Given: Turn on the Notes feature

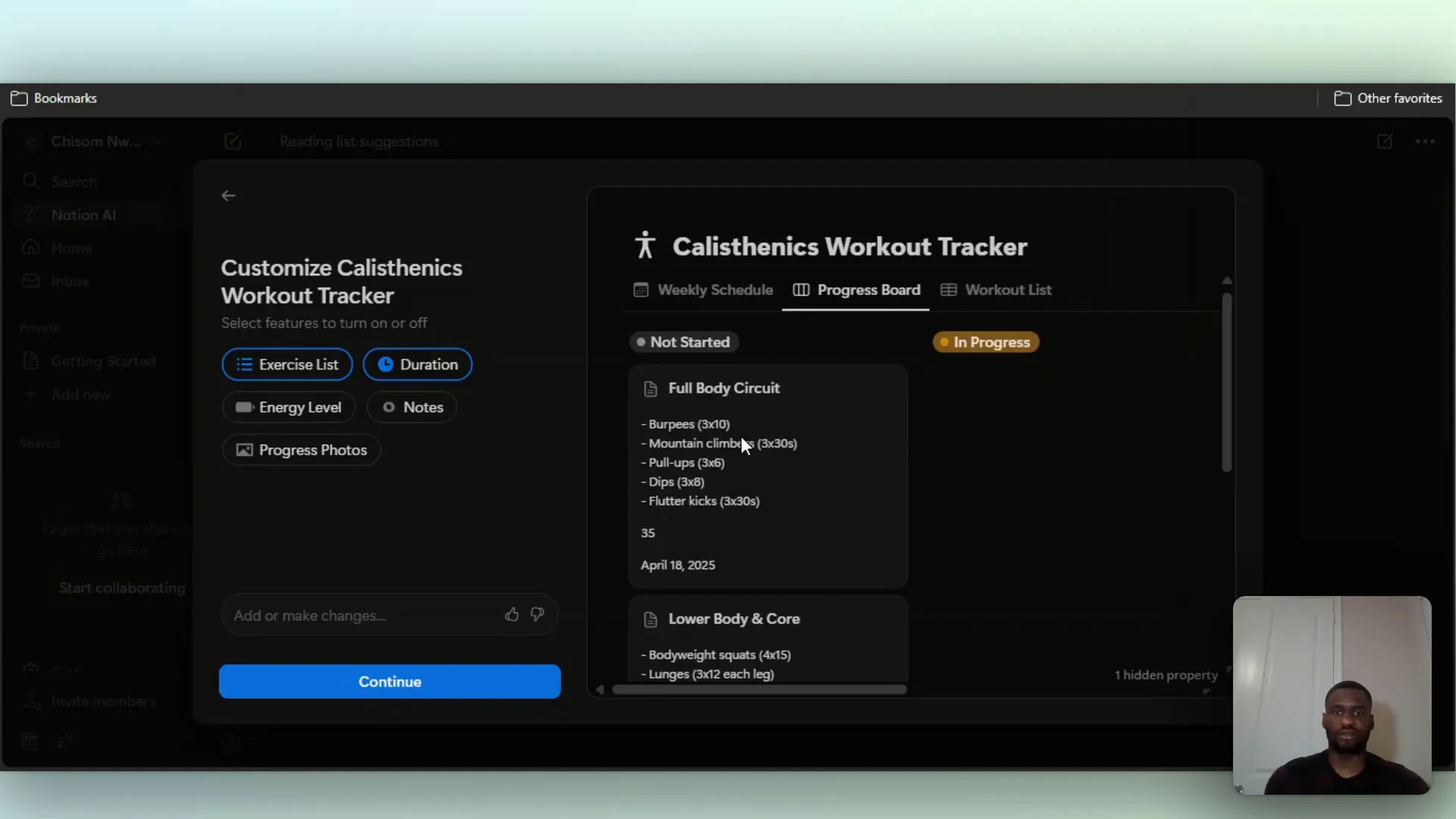Looking at the screenshot, I should coord(412,407).
